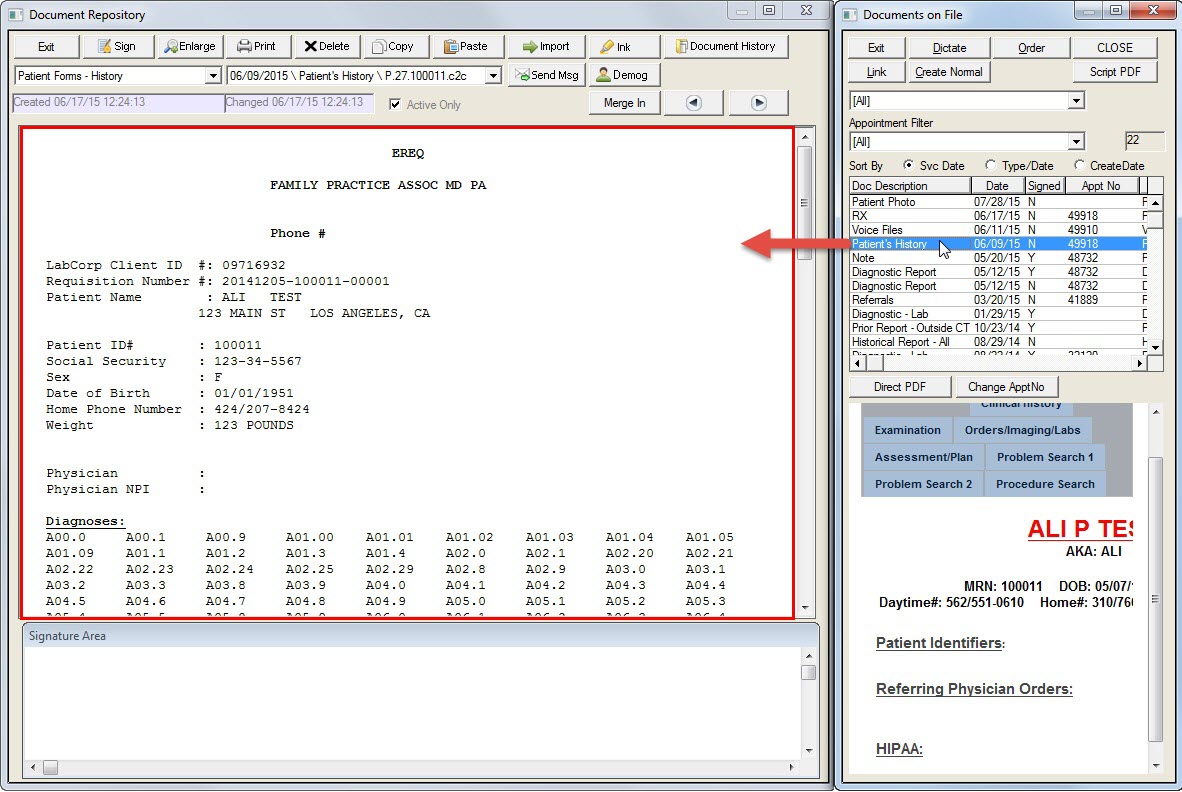
Task: Click the document count field showing 22
Action: [x=1144, y=141]
